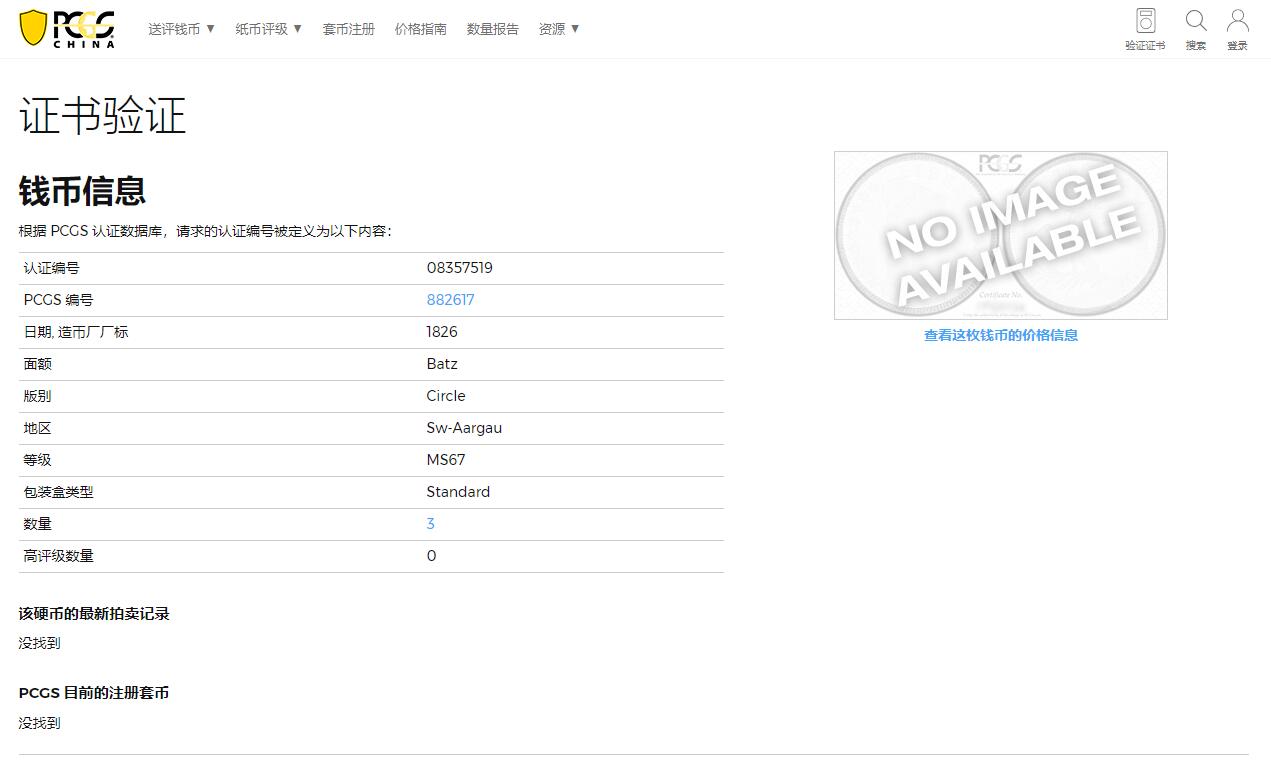The width and height of the screenshot is (1271, 773).
Task: Open the population count link 3
Action: (431, 524)
